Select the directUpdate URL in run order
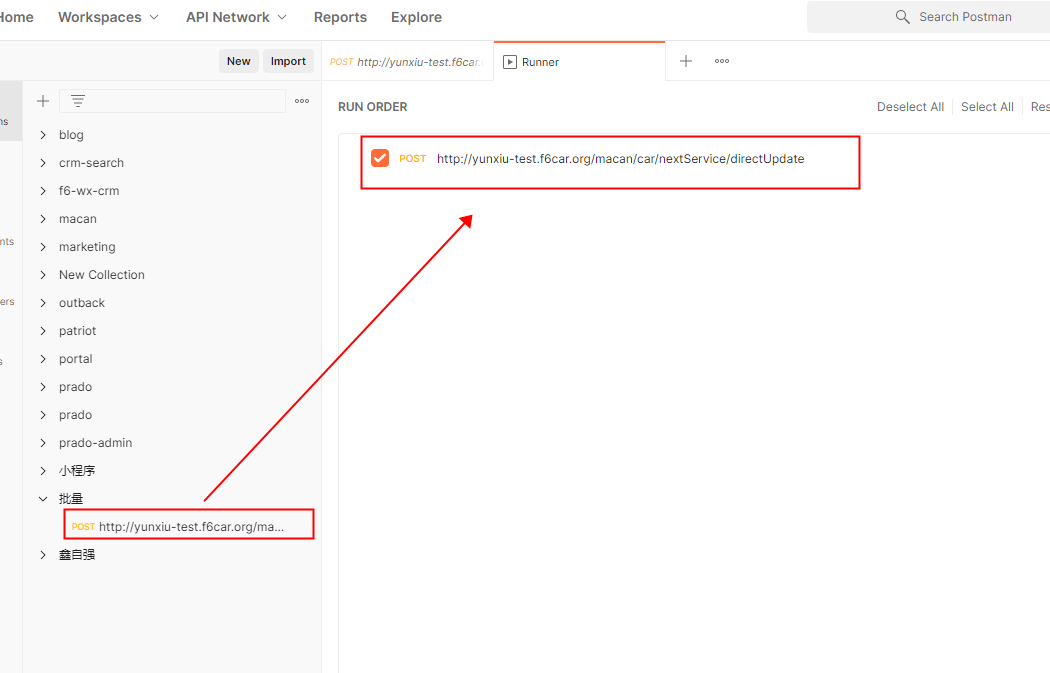1050x673 pixels. click(620, 159)
